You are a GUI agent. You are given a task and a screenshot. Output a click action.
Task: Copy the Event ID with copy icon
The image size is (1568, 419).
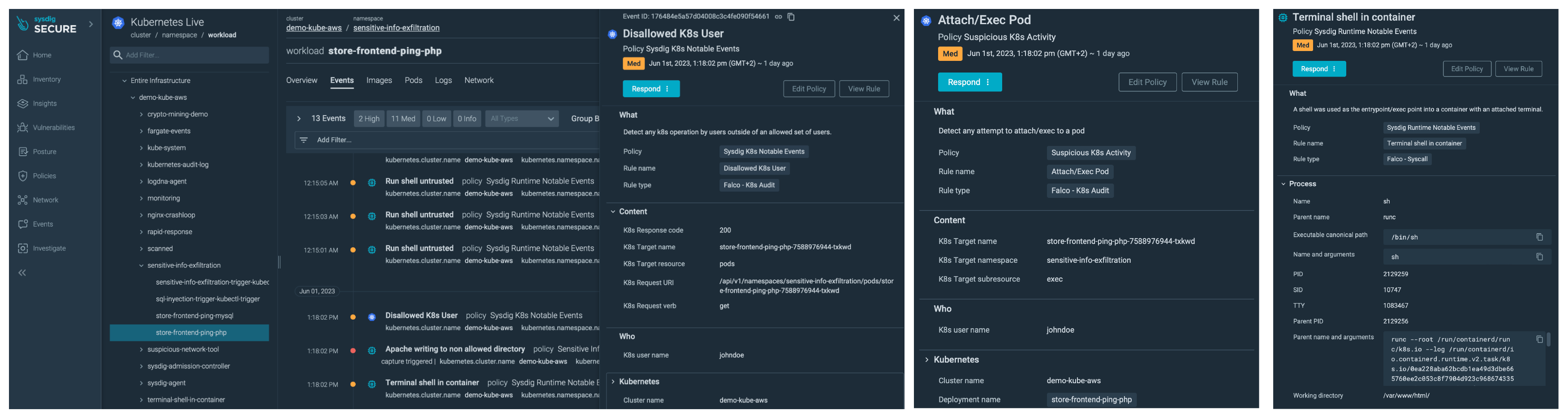[x=791, y=17]
